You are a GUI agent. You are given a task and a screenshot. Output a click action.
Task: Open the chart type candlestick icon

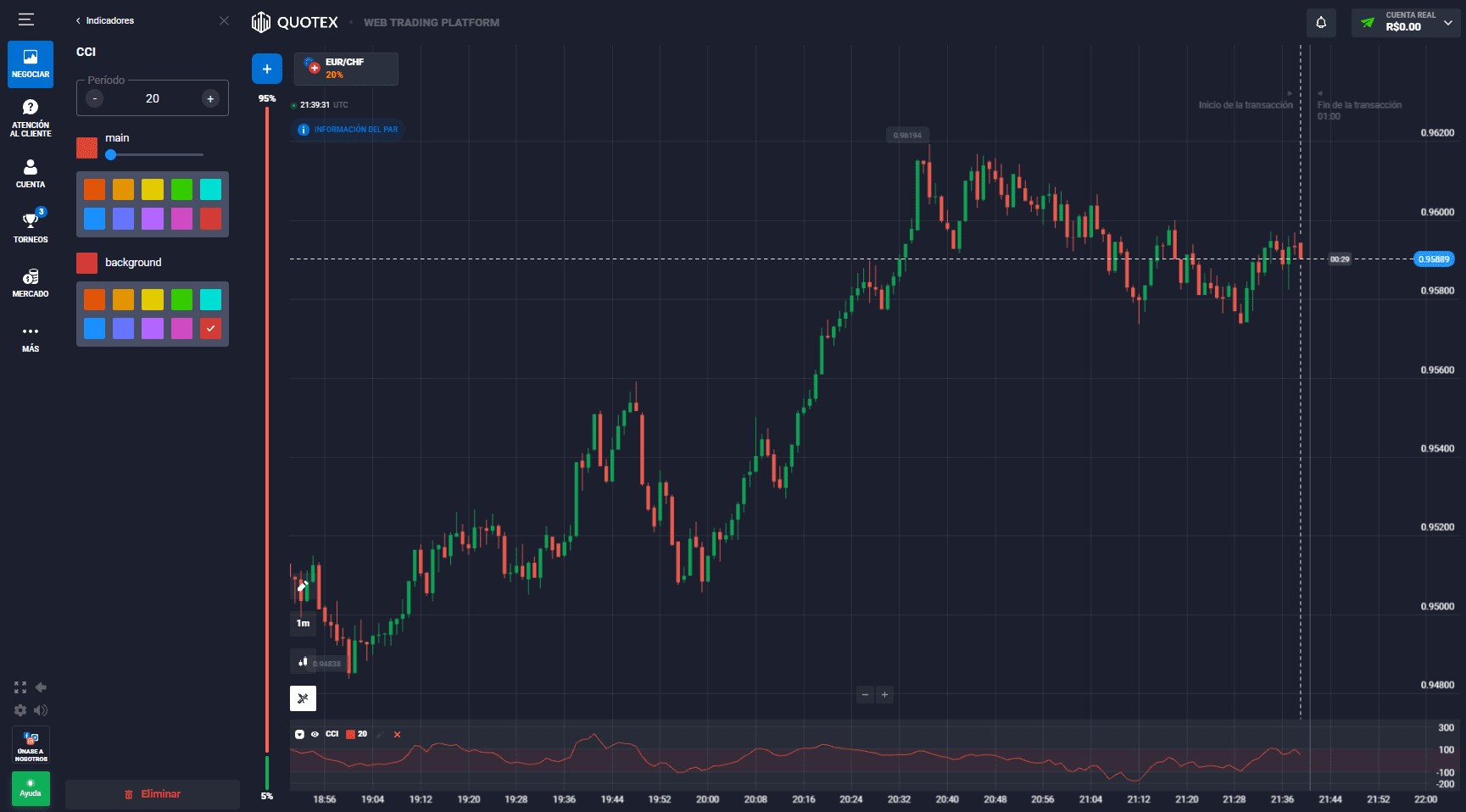coord(303,661)
